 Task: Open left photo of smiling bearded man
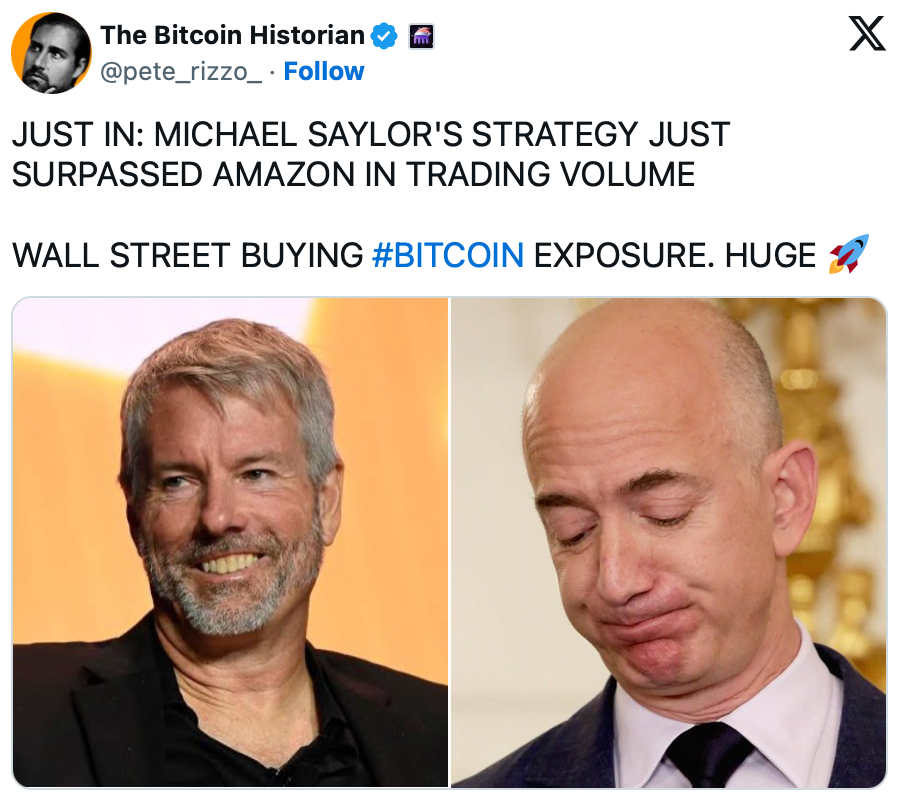[x=230, y=542]
